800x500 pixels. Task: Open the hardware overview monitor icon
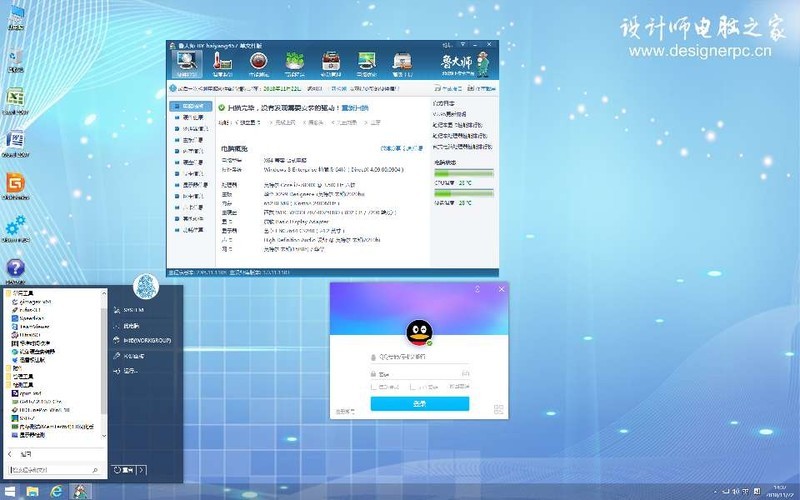tap(187, 64)
